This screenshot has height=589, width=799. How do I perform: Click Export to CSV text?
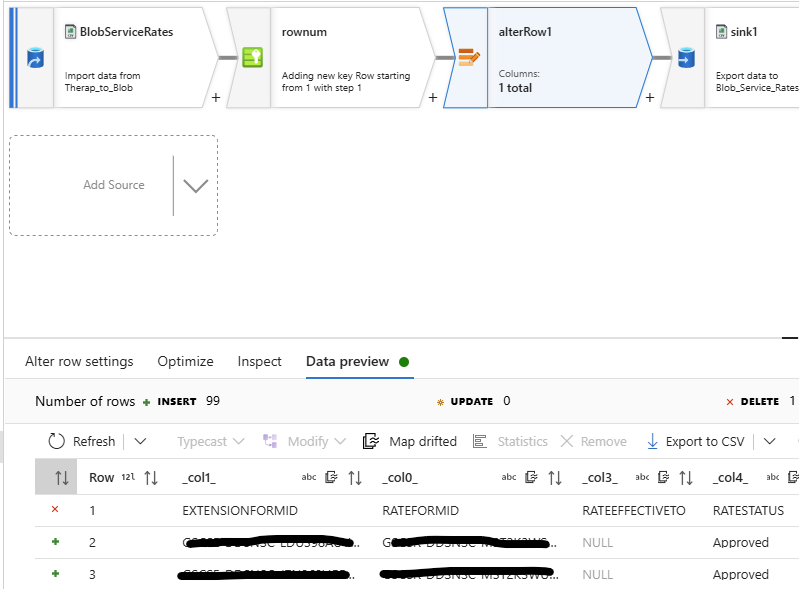pos(705,441)
